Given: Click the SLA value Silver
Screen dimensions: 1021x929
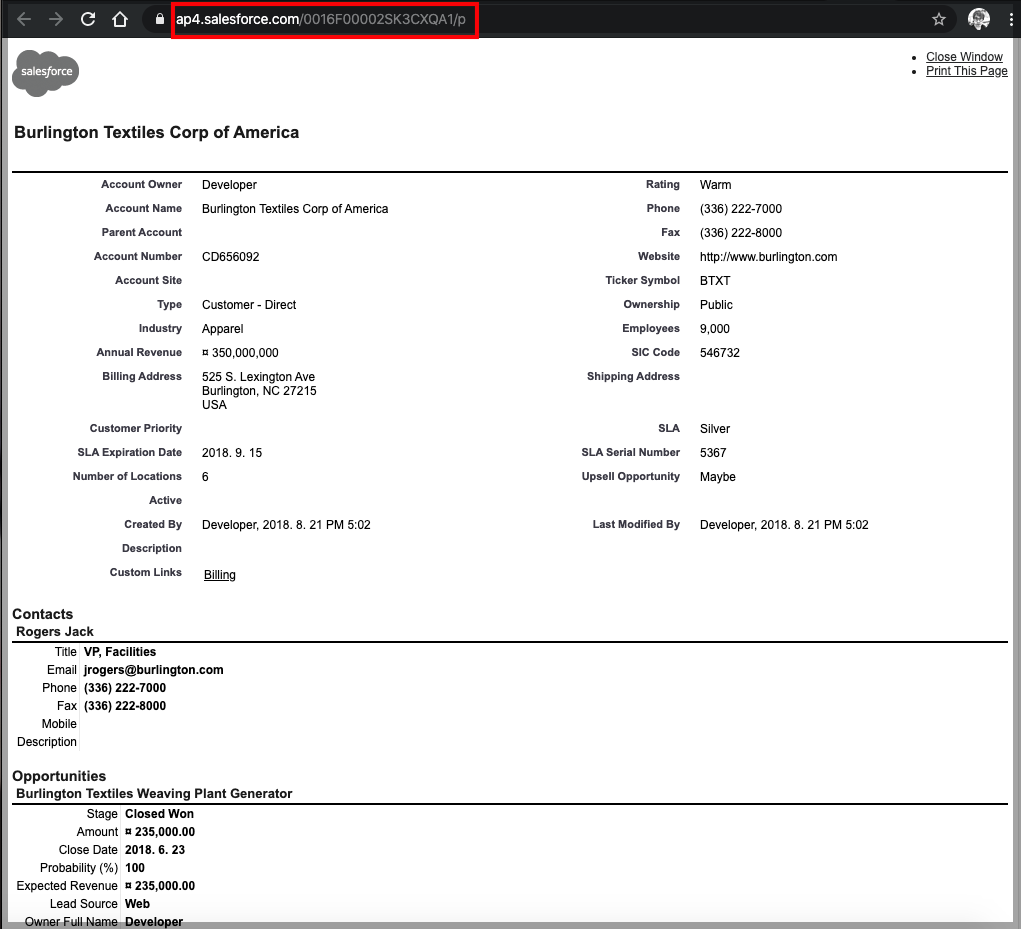Looking at the screenshot, I should (x=714, y=429).
